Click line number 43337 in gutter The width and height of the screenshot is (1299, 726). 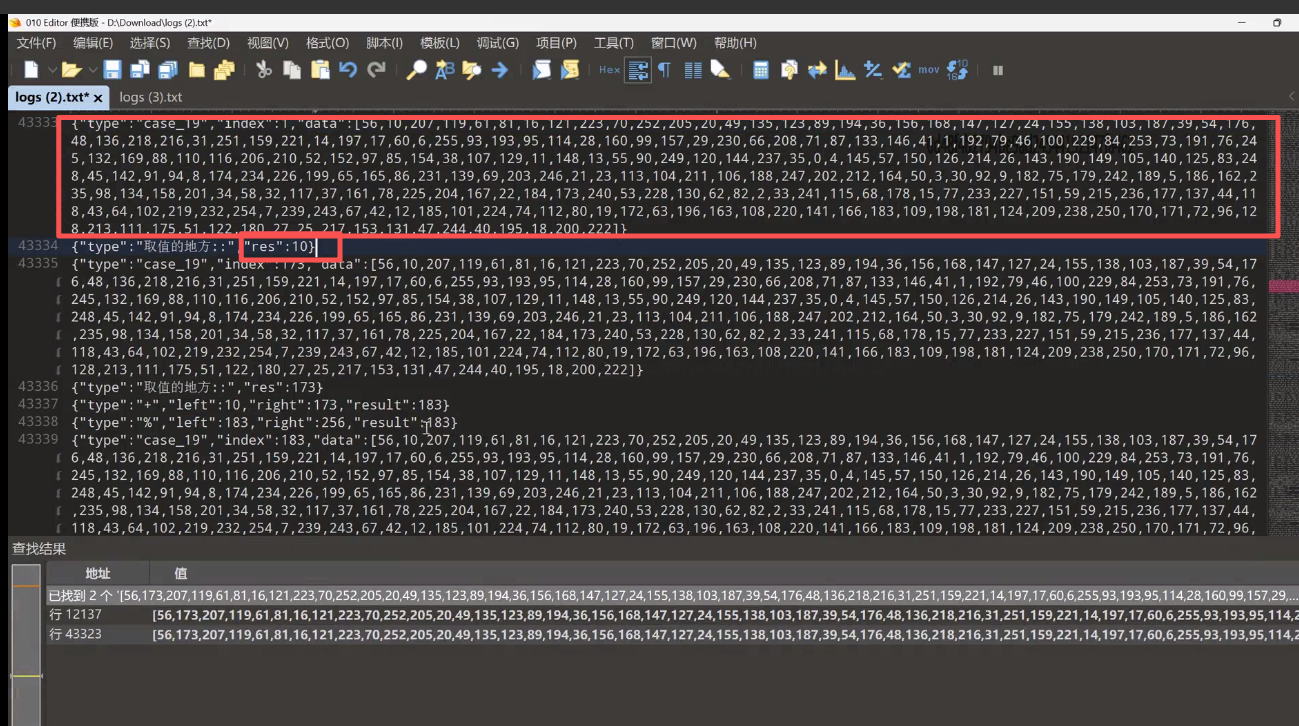[38, 404]
